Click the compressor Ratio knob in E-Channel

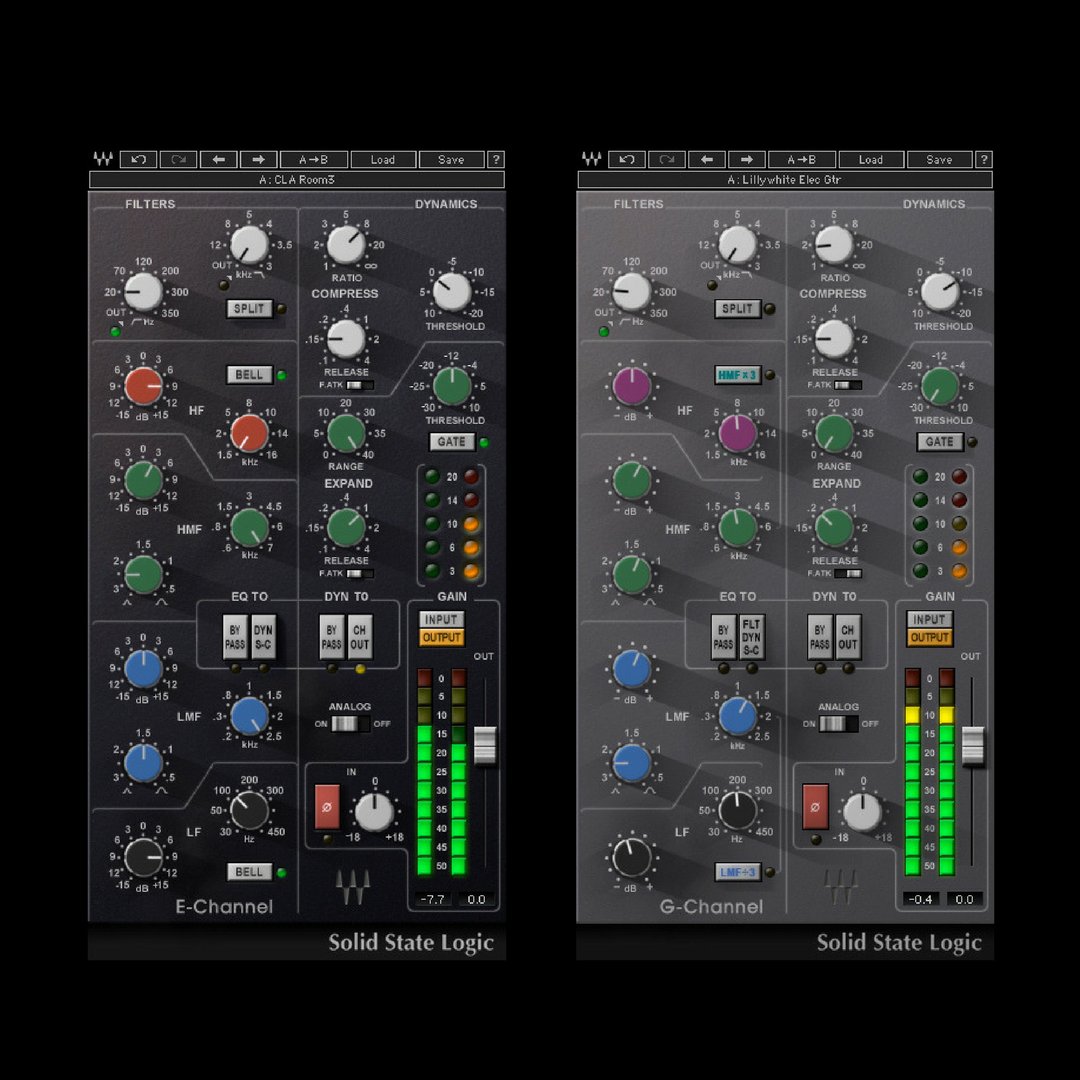click(346, 245)
